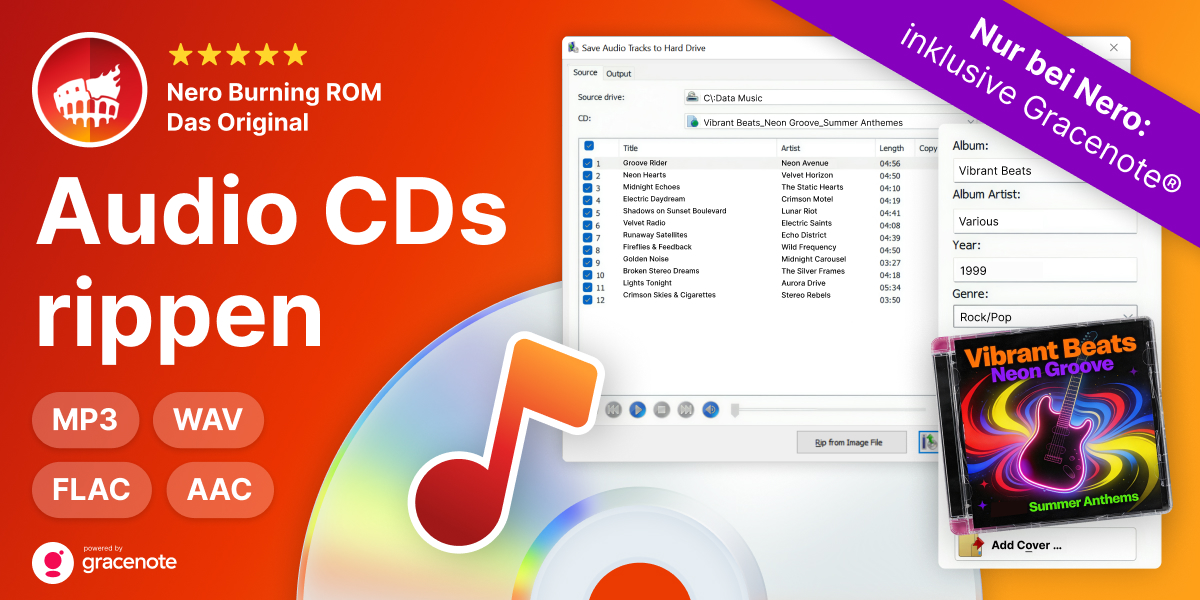Select the artist cell Crimson Motel
The width and height of the screenshot is (1200, 600).
(806, 199)
